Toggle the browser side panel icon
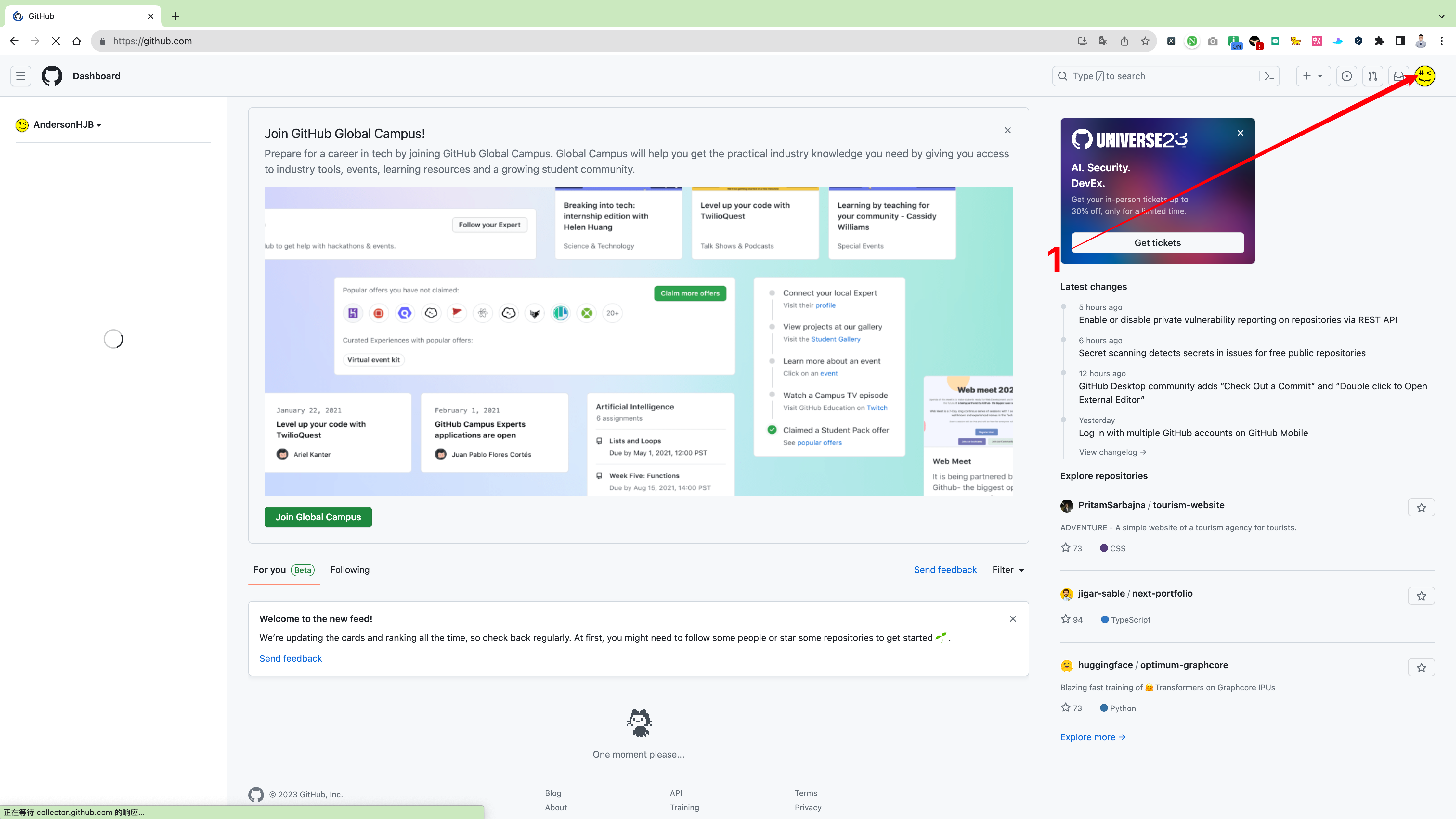 tap(1400, 41)
